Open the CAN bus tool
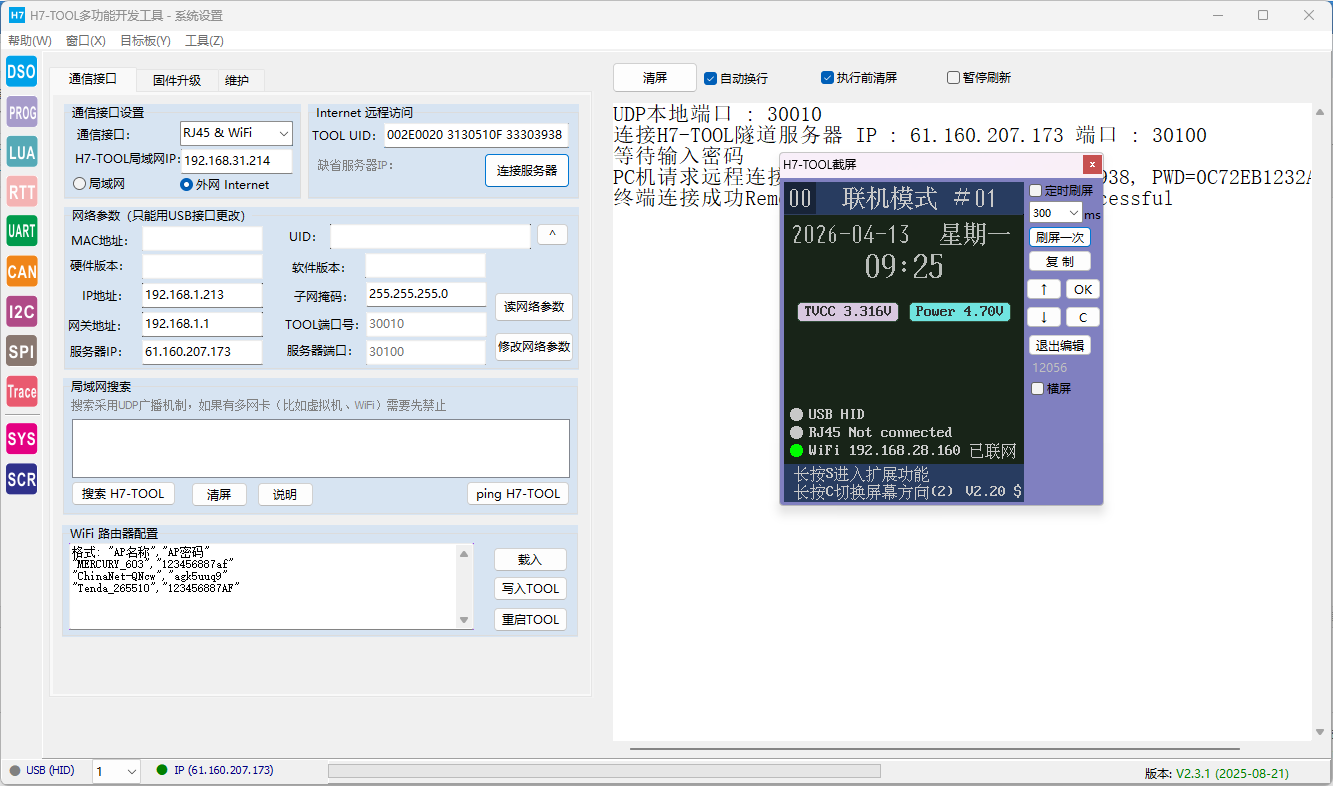Viewport: 1333px width, 786px height. tap(21, 271)
